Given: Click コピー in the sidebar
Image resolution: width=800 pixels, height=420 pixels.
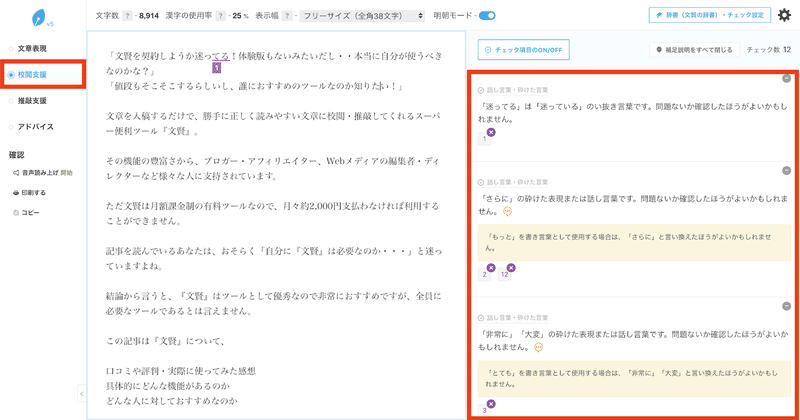Looking at the screenshot, I should pos(30,213).
